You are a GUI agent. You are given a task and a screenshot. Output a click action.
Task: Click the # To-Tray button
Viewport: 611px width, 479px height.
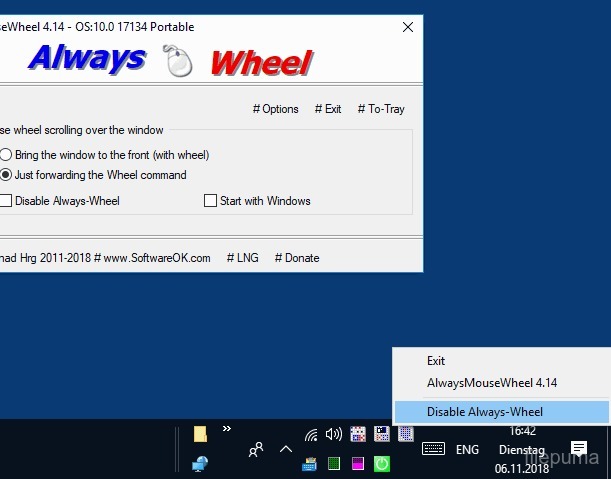click(381, 109)
